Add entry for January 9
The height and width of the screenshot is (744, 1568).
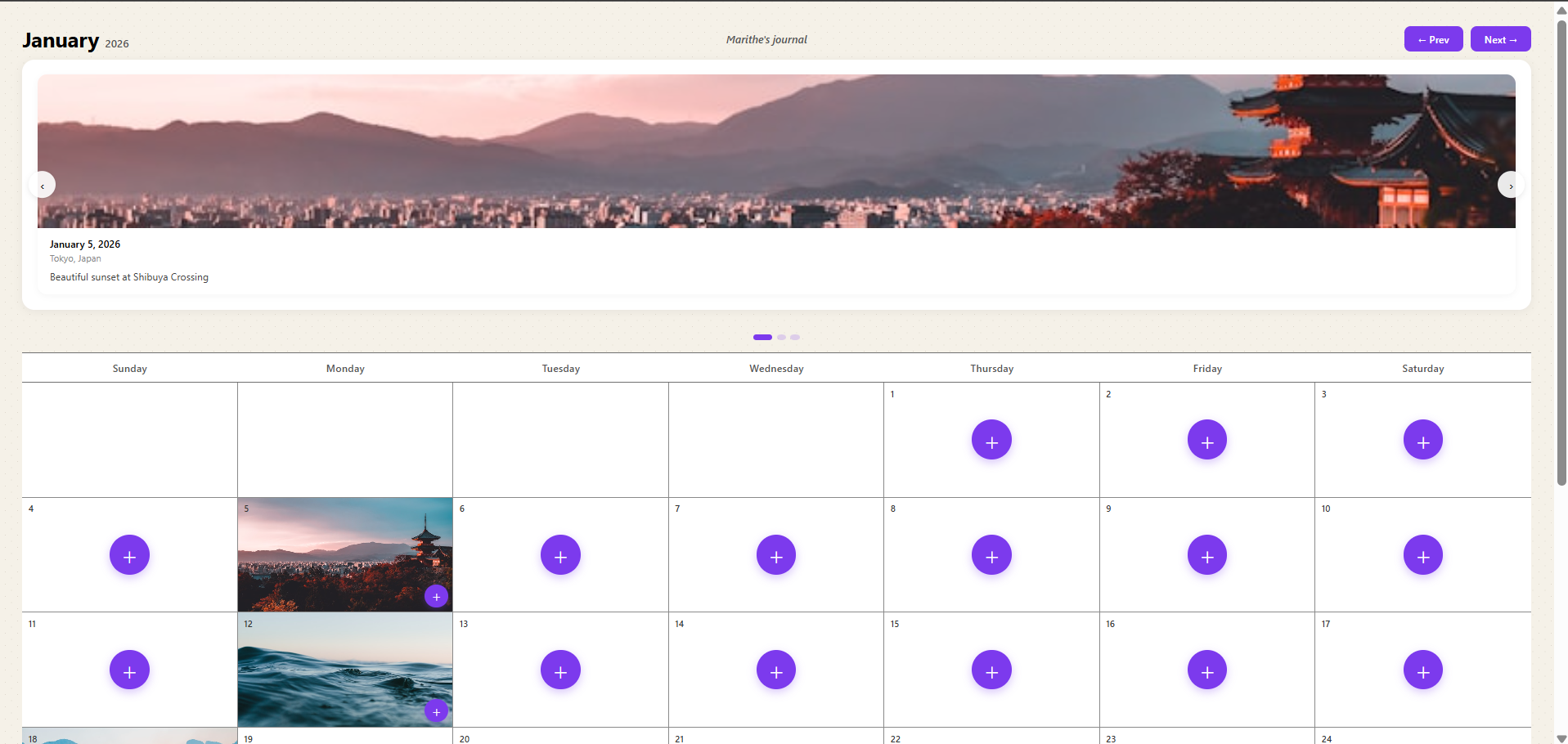click(x=1207, y=555)
